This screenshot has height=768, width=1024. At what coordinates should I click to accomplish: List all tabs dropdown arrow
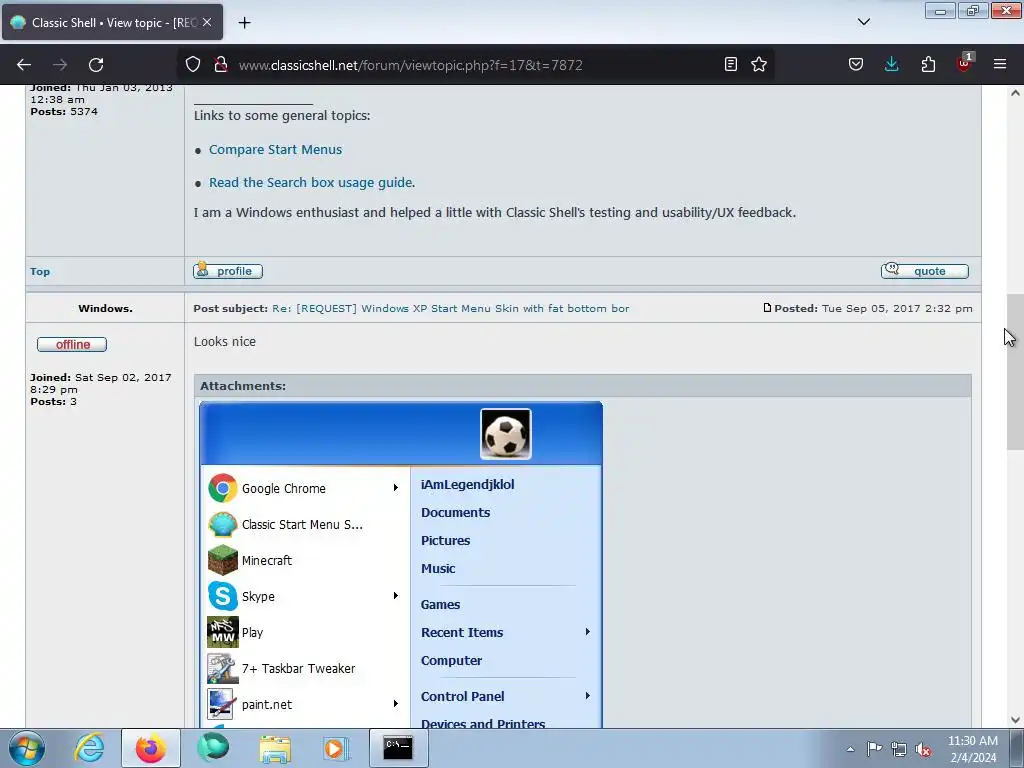863,22
